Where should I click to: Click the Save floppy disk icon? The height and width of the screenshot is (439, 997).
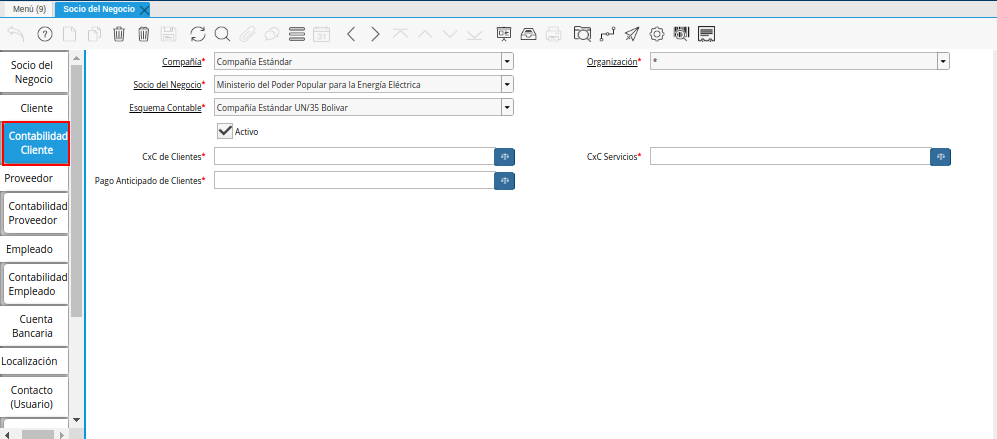pos(168,34)
